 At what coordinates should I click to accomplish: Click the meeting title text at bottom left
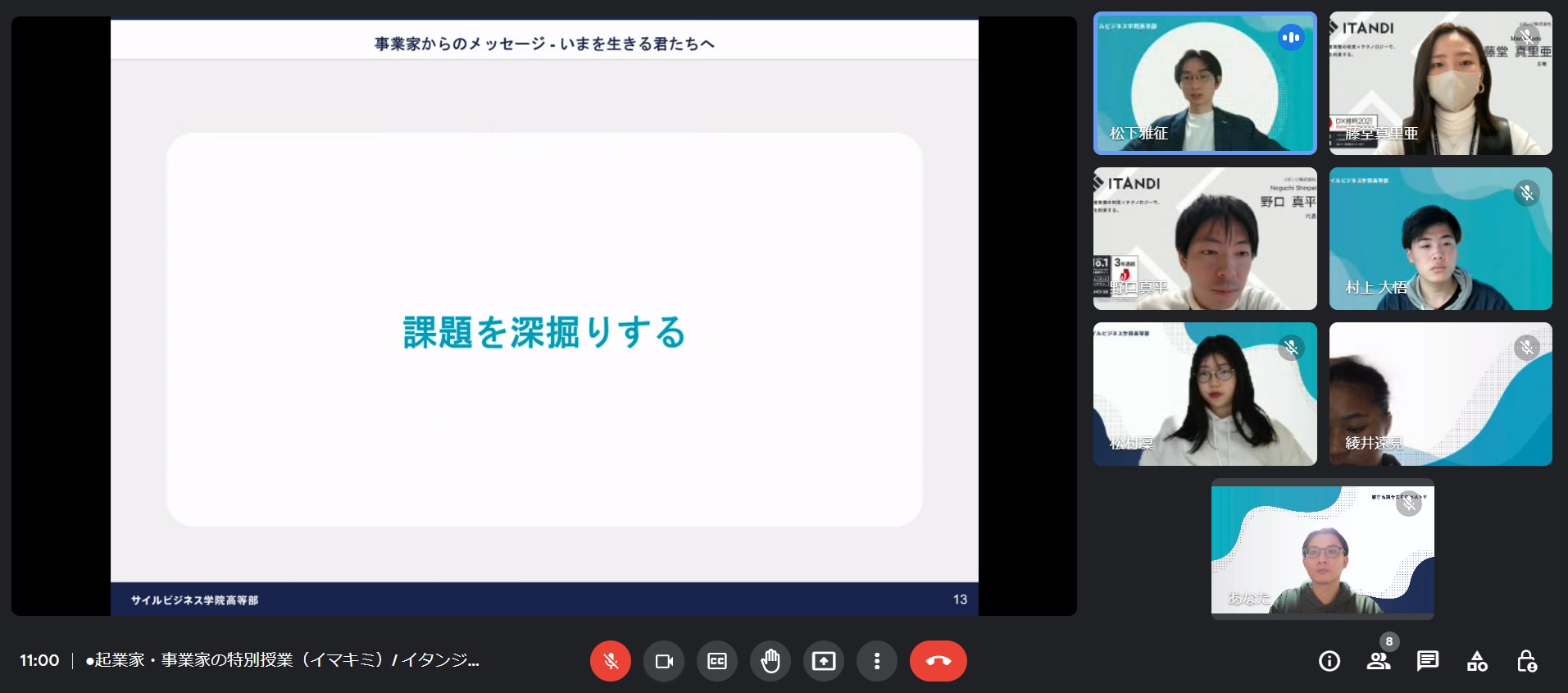pos(282,661)
